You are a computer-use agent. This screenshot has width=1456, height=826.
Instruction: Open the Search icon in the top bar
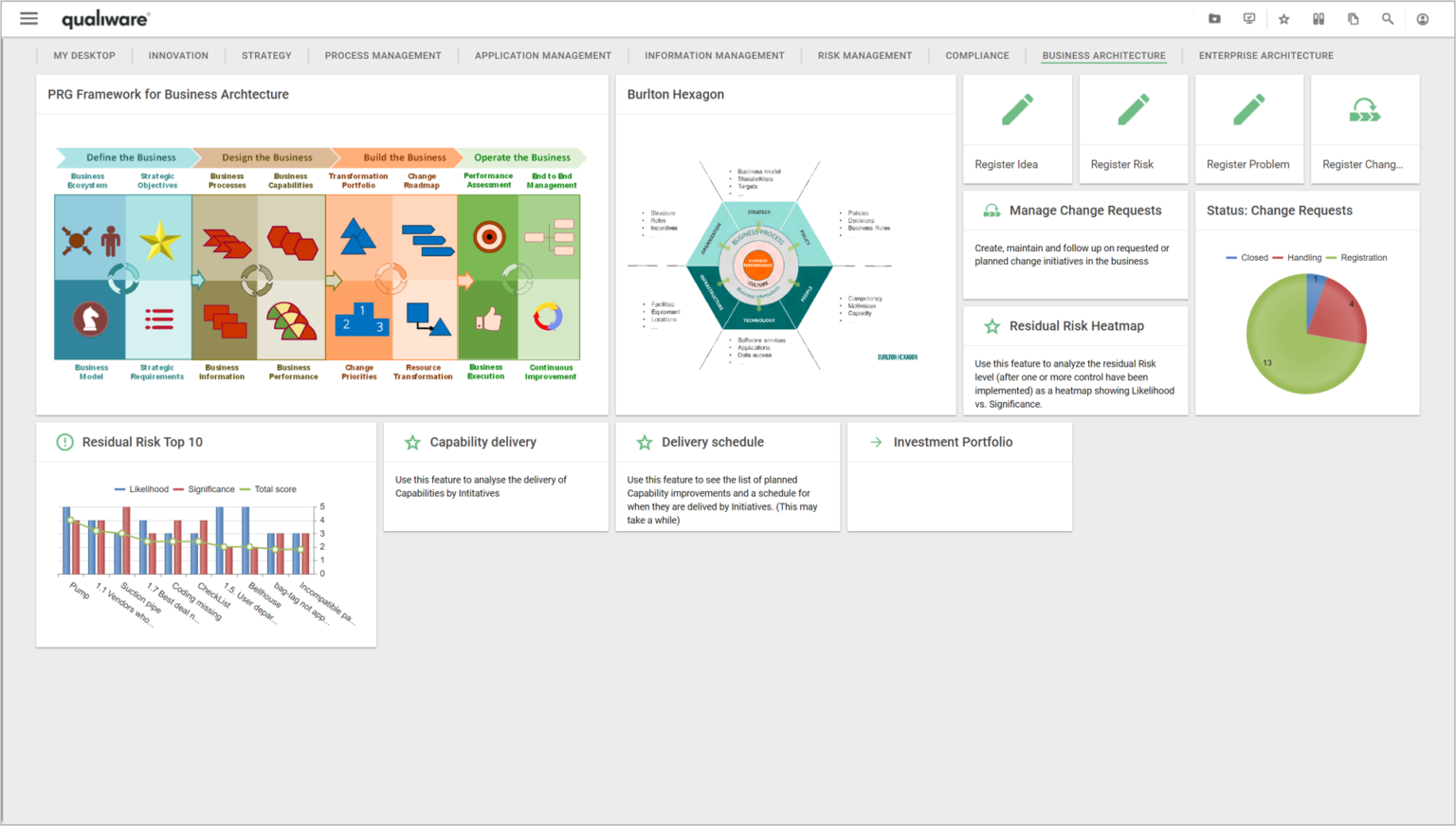point(1387,18)
